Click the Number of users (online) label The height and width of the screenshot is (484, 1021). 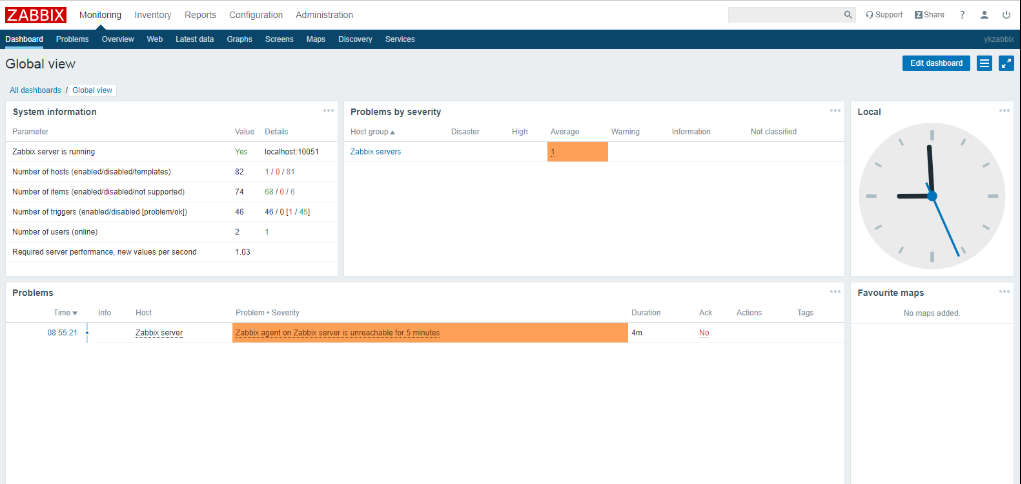tap(55, 232)
